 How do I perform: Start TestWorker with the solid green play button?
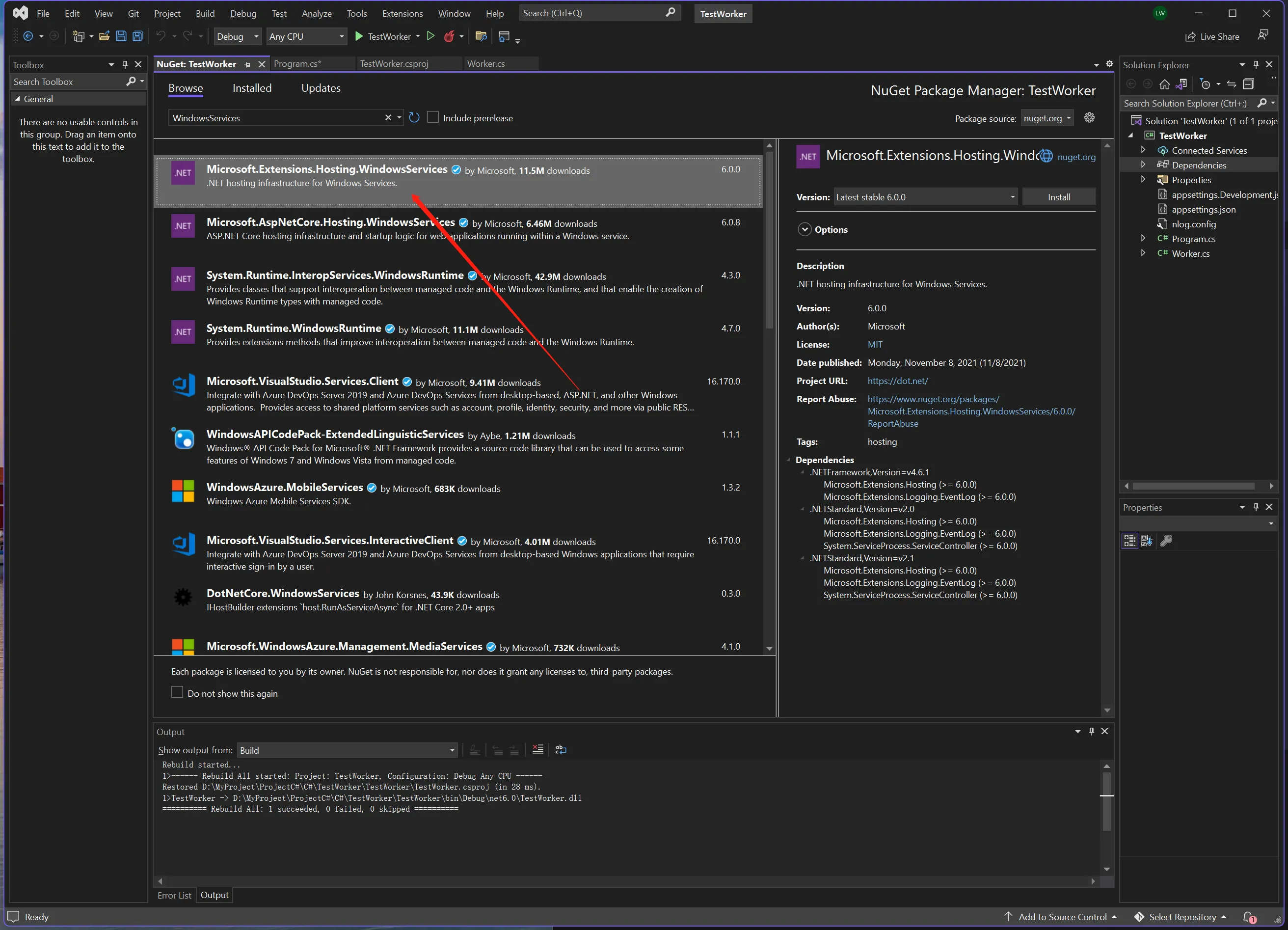pos(359,36)
